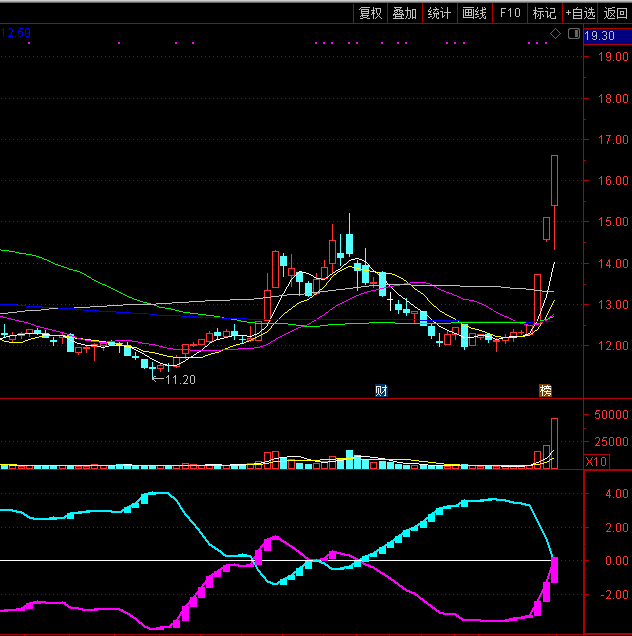Click the 17.00 price axis label
Screen dimensions: 632x636
pos(613,140)
